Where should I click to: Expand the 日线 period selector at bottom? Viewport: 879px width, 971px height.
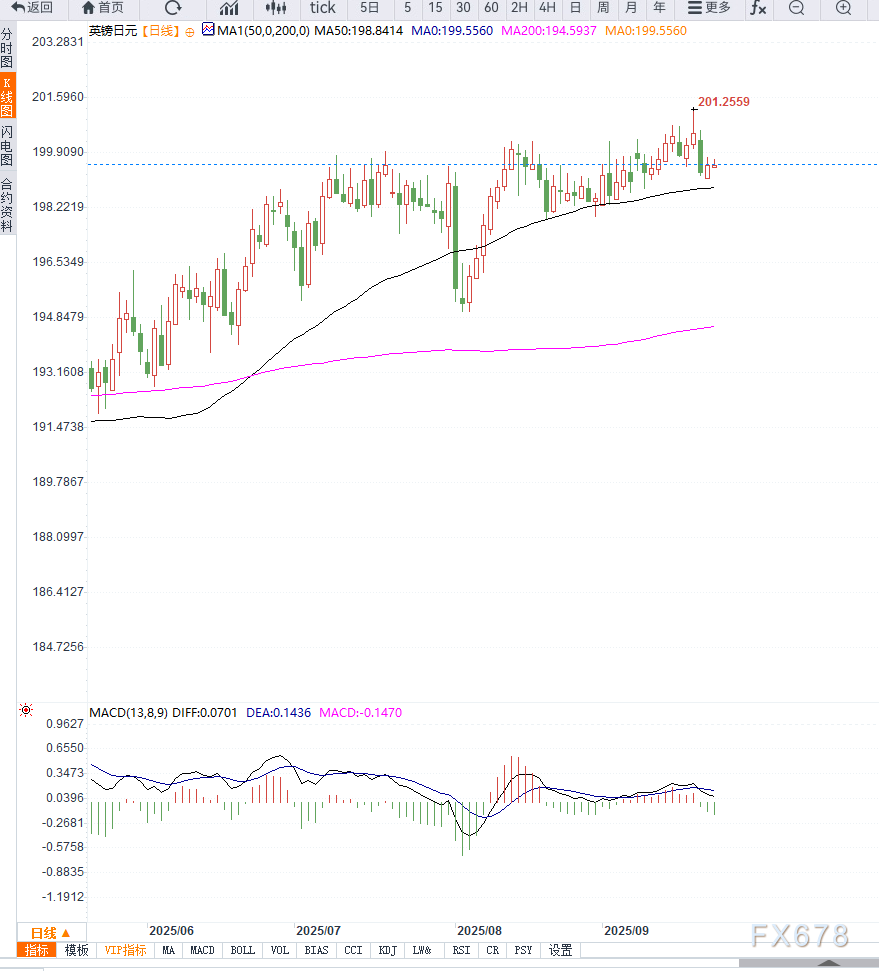coord(50,932)
